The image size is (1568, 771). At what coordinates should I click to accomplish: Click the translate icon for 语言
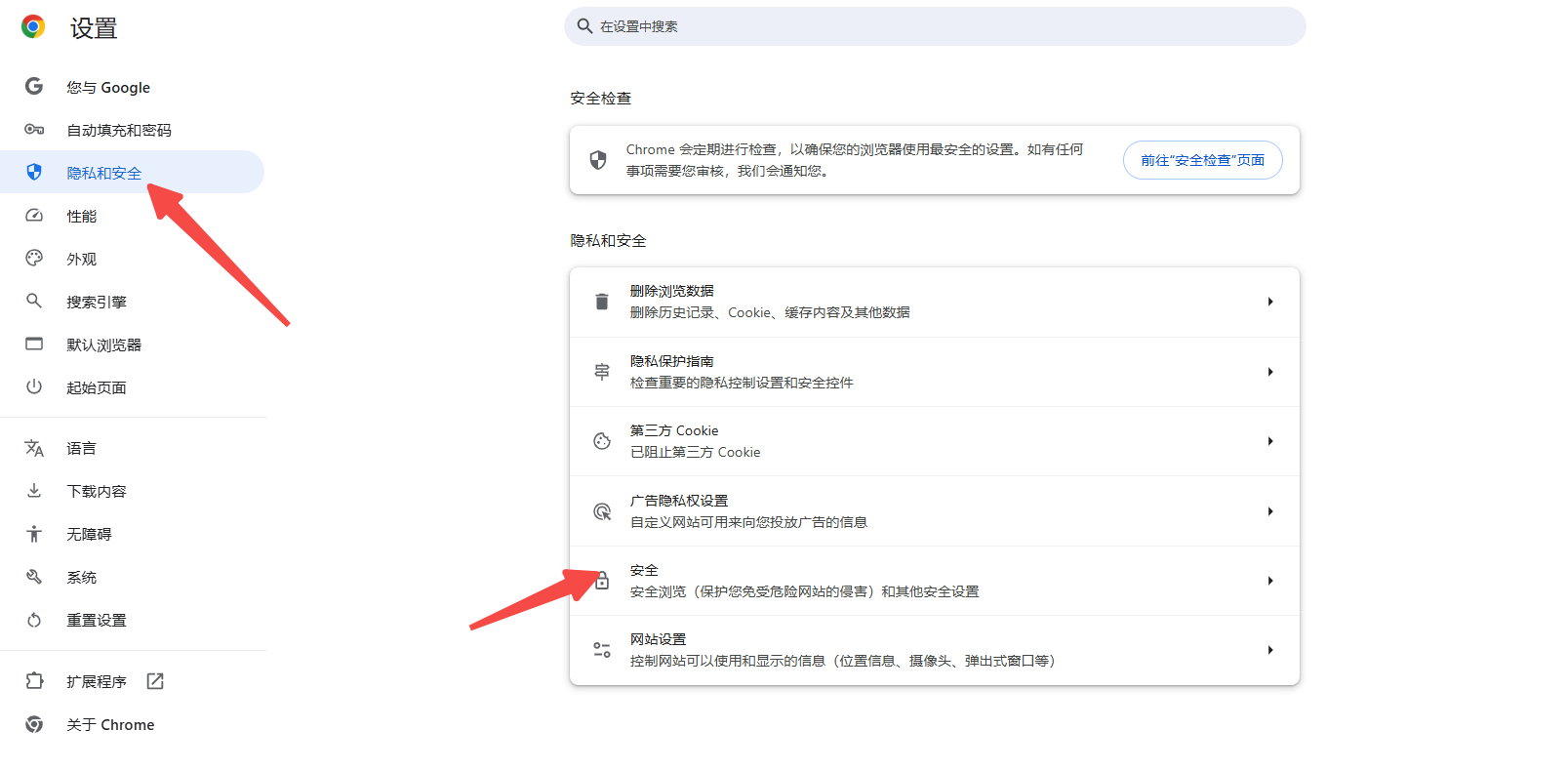tap(34, 448)
